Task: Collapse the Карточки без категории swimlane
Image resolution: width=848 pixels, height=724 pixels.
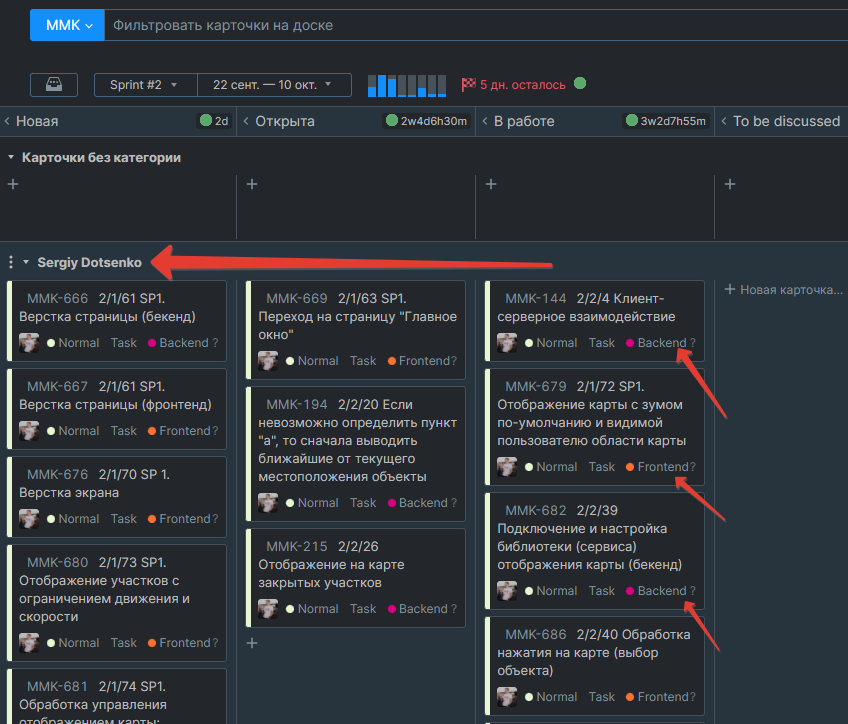Action: pyautogui.click(x=11, y=157)
